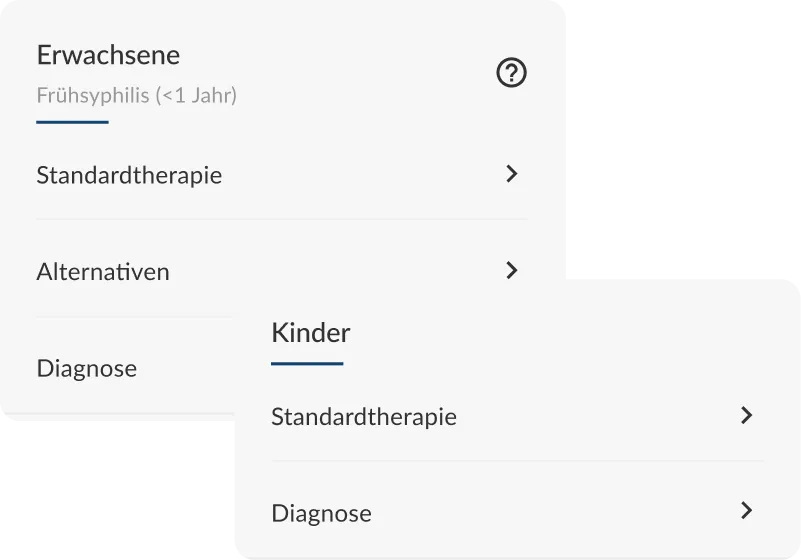Click the blue underline beneath Erwachsene
The image size is (801, 560).
pos(72,122)
